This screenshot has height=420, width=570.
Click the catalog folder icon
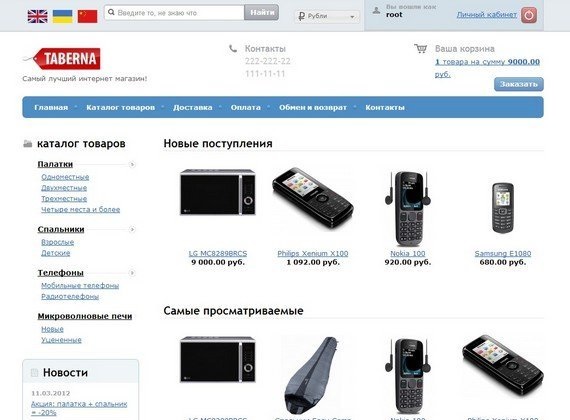pyautogui.click(x=28, y=144)
